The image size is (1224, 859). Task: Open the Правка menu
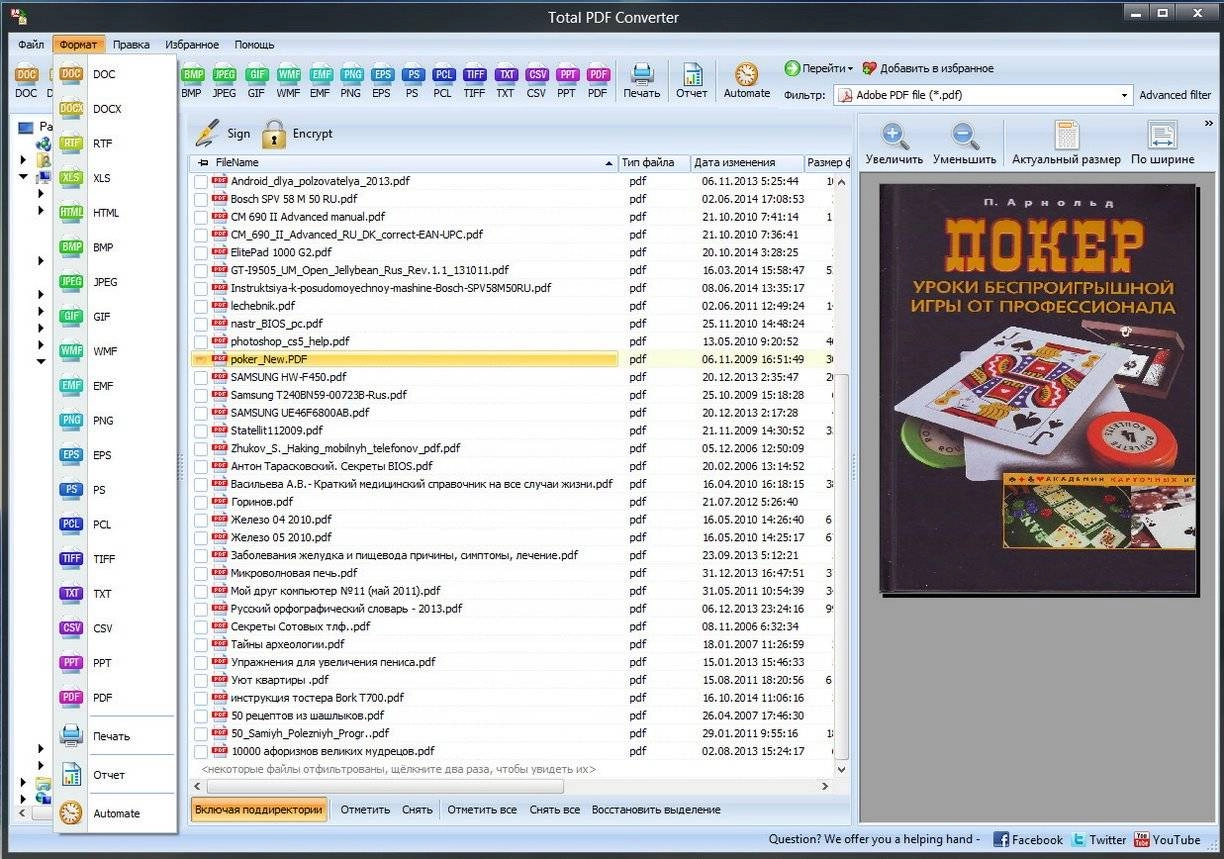point(131,45)
